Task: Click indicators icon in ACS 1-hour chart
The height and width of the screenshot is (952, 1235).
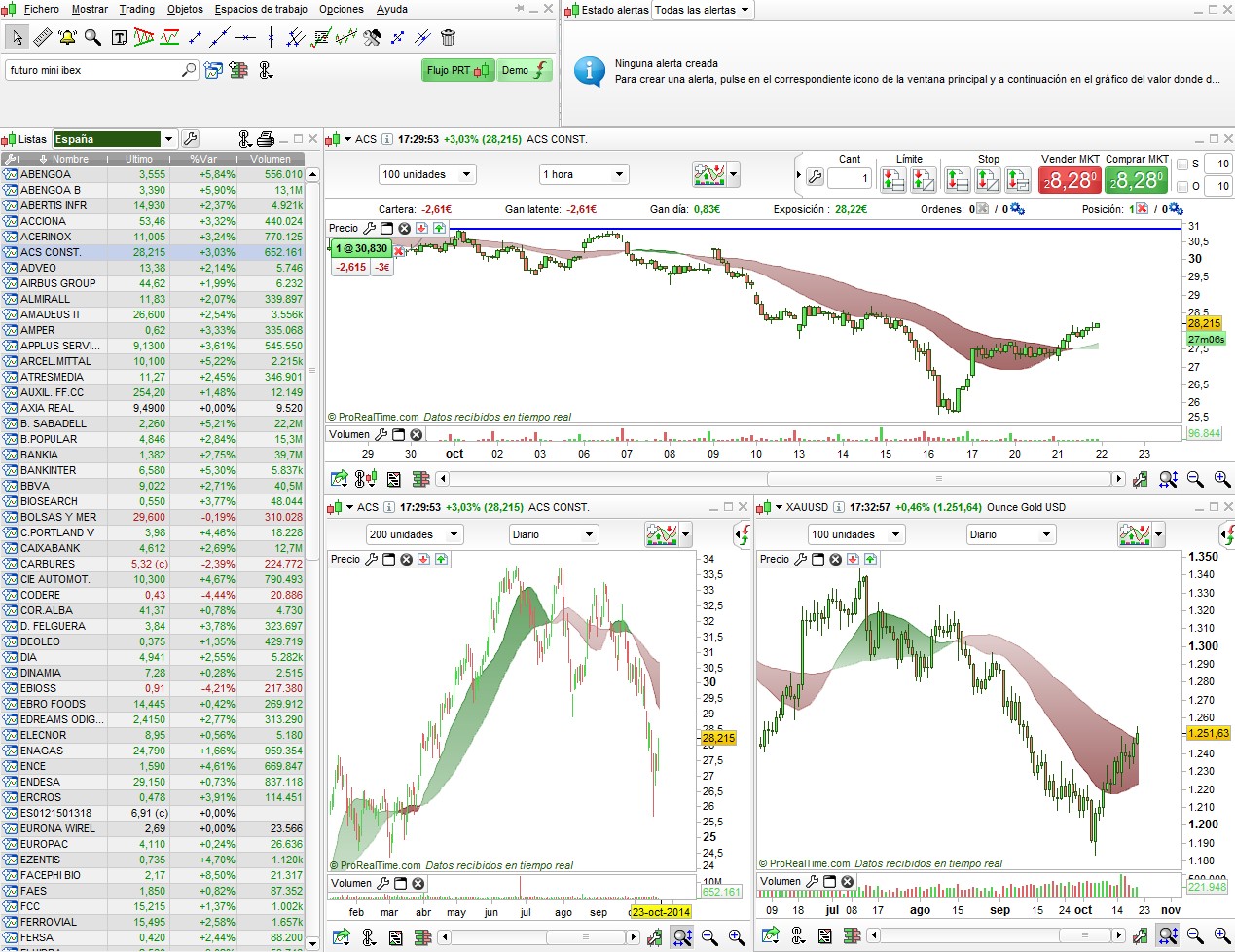Action: point(709,175)
